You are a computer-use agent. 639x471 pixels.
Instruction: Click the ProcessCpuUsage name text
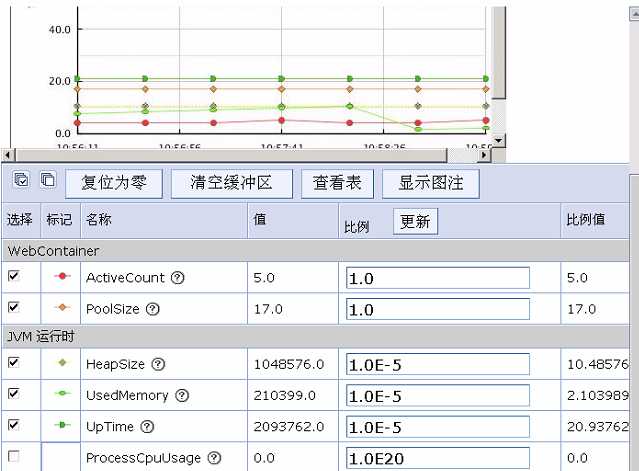[143, 458]
